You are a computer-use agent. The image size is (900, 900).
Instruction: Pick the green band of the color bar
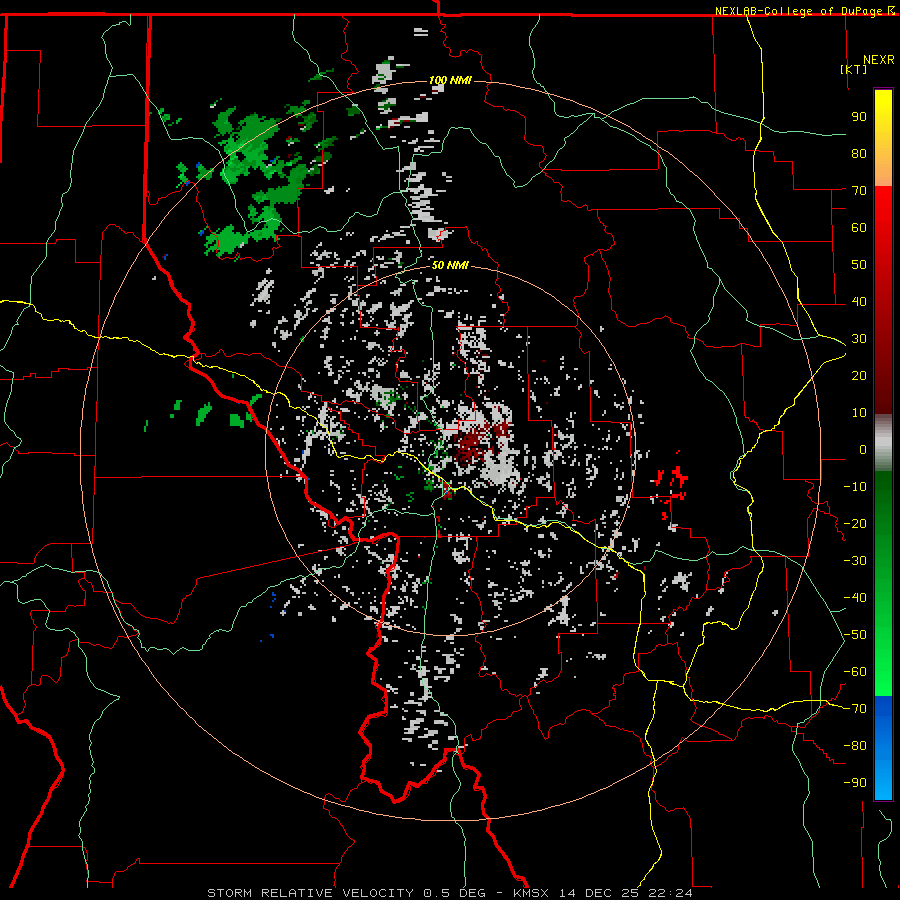(883, 583)
